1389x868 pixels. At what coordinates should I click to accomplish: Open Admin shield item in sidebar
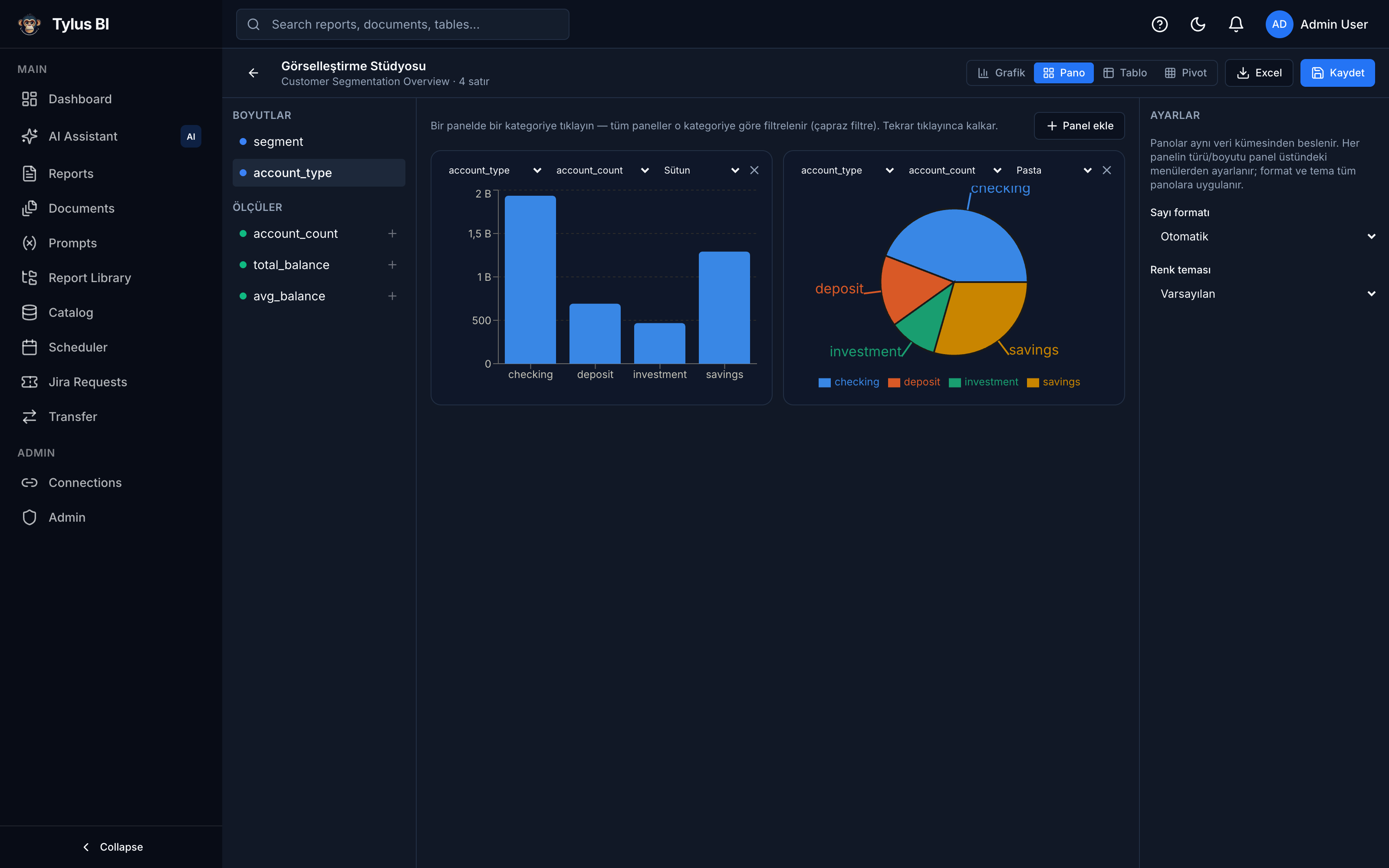click(111, 517)
